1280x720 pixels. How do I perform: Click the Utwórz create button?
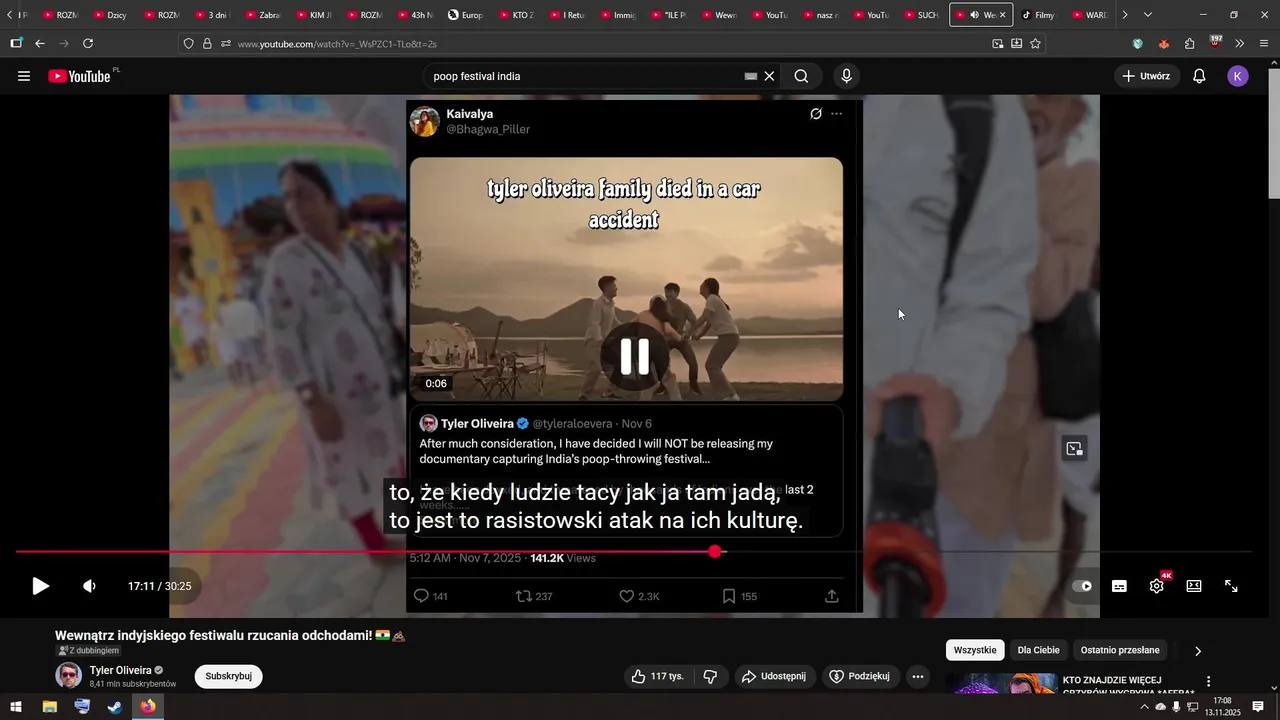[x=1146, y=76]
